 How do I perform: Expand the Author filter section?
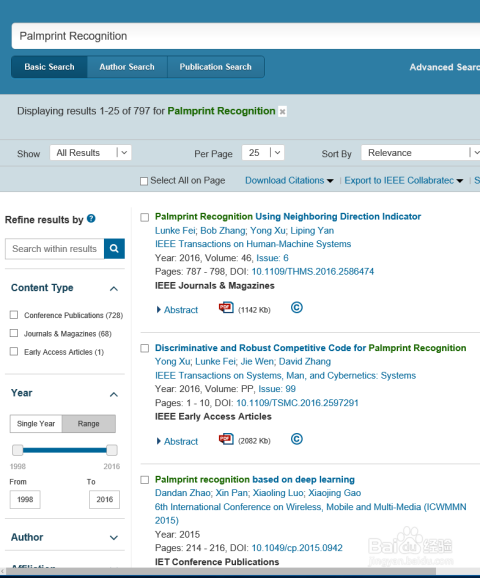[65, 537]
